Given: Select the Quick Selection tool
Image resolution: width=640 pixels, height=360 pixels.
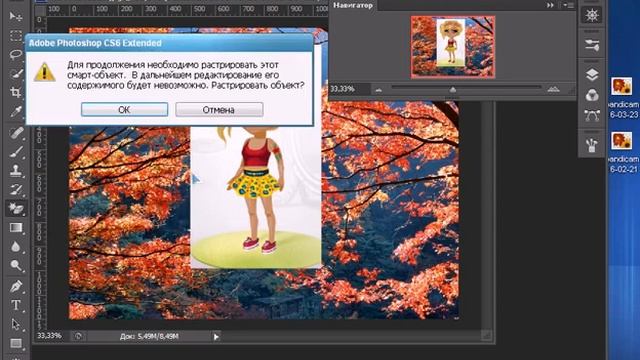Looking at the screenshot, I should click(16, 73).
